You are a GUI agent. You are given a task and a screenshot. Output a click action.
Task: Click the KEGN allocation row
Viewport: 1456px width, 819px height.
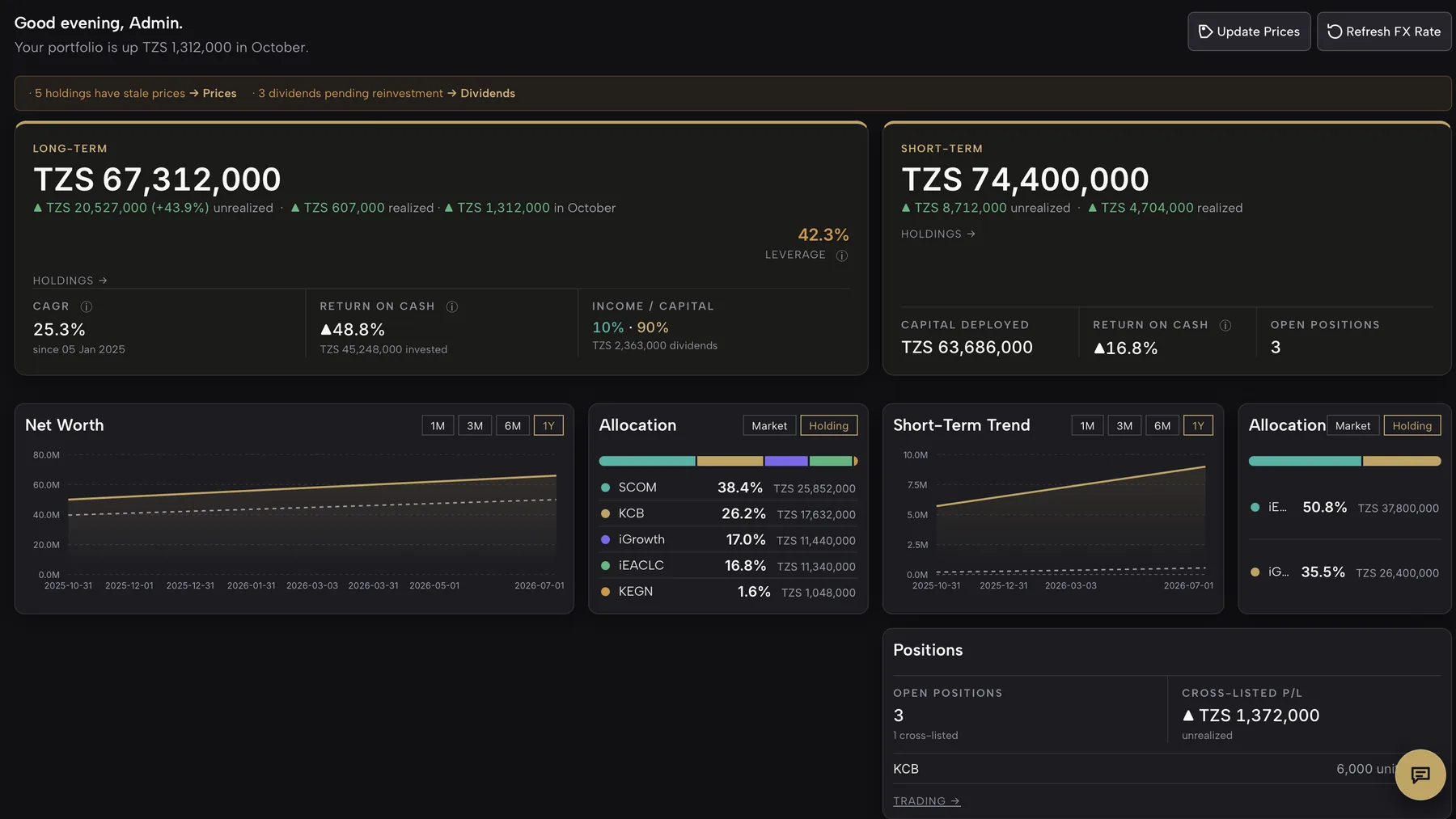pyautogui.click(x=728, y=591)
